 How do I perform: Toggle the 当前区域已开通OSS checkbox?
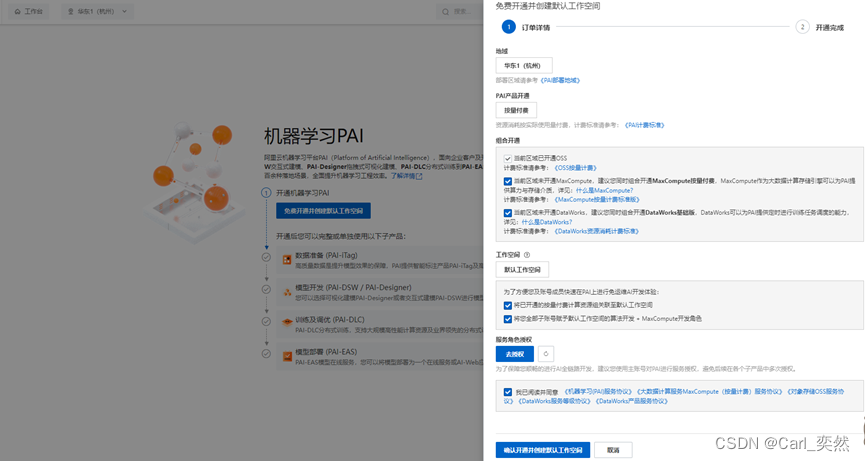[x=508, y=158]
